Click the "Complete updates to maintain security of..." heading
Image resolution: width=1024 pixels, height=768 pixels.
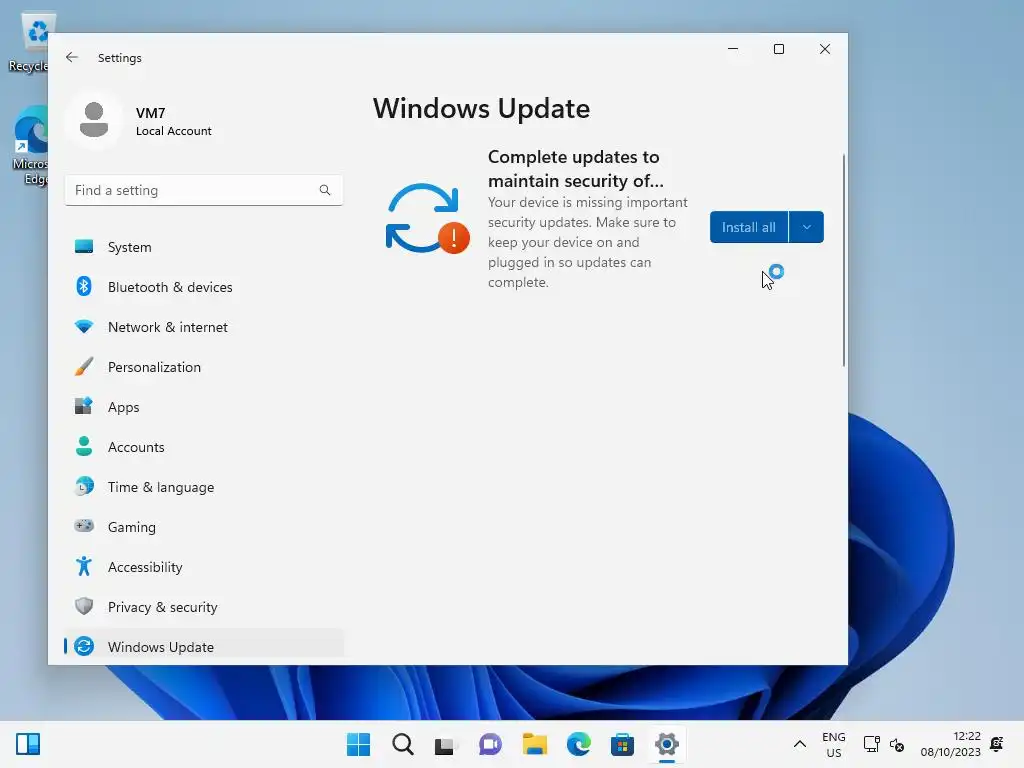pos(575,168)
